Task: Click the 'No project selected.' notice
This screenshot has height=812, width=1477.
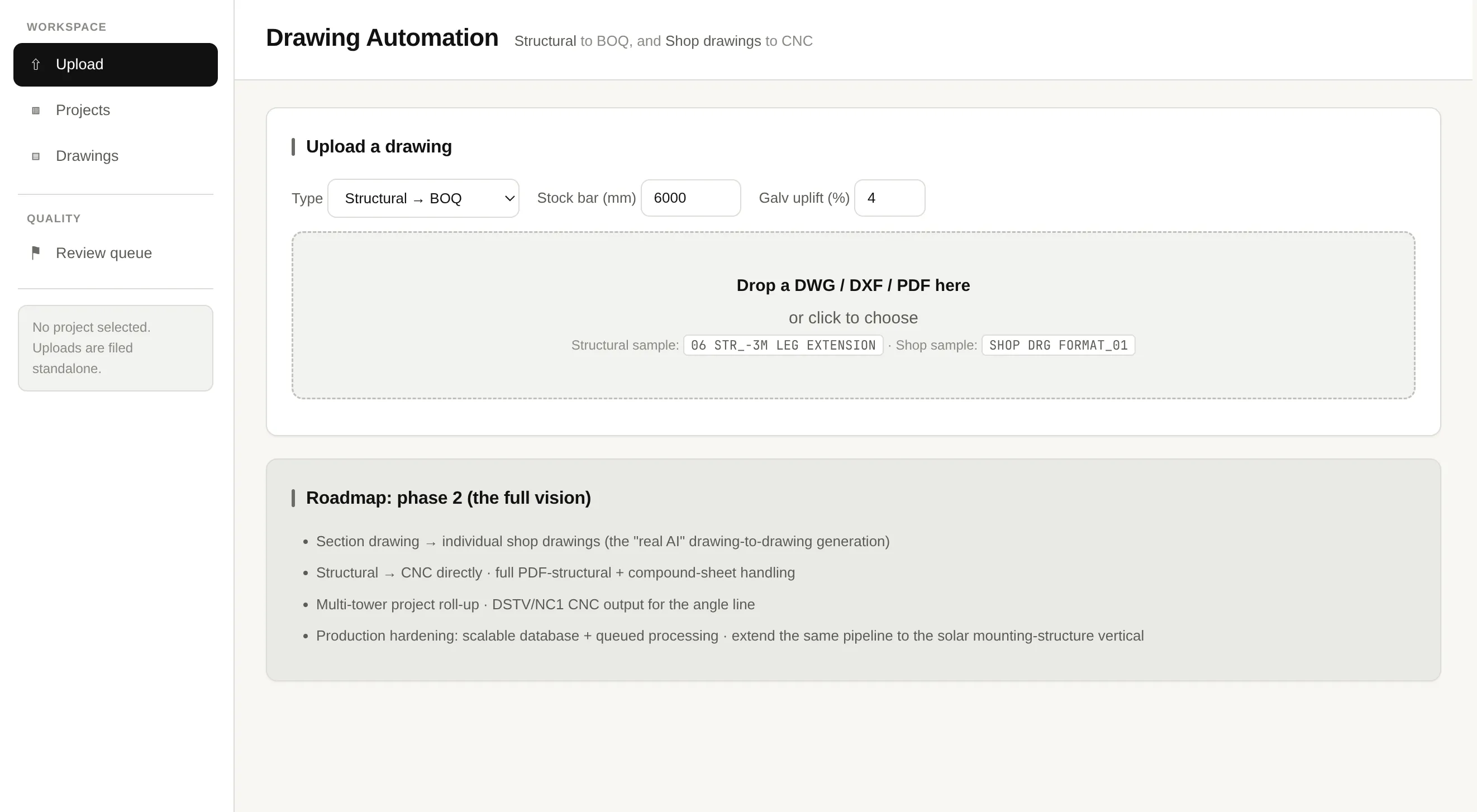Action: pos(115,348)
